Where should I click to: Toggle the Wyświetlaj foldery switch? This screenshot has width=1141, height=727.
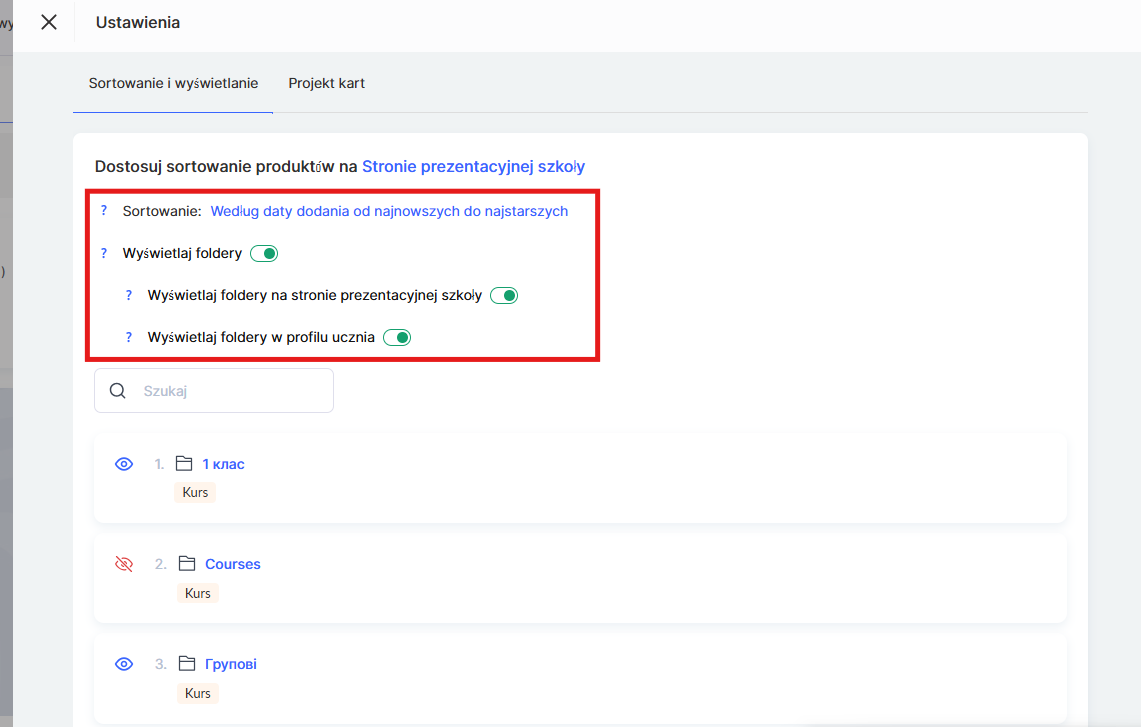(x=263, y=254)
